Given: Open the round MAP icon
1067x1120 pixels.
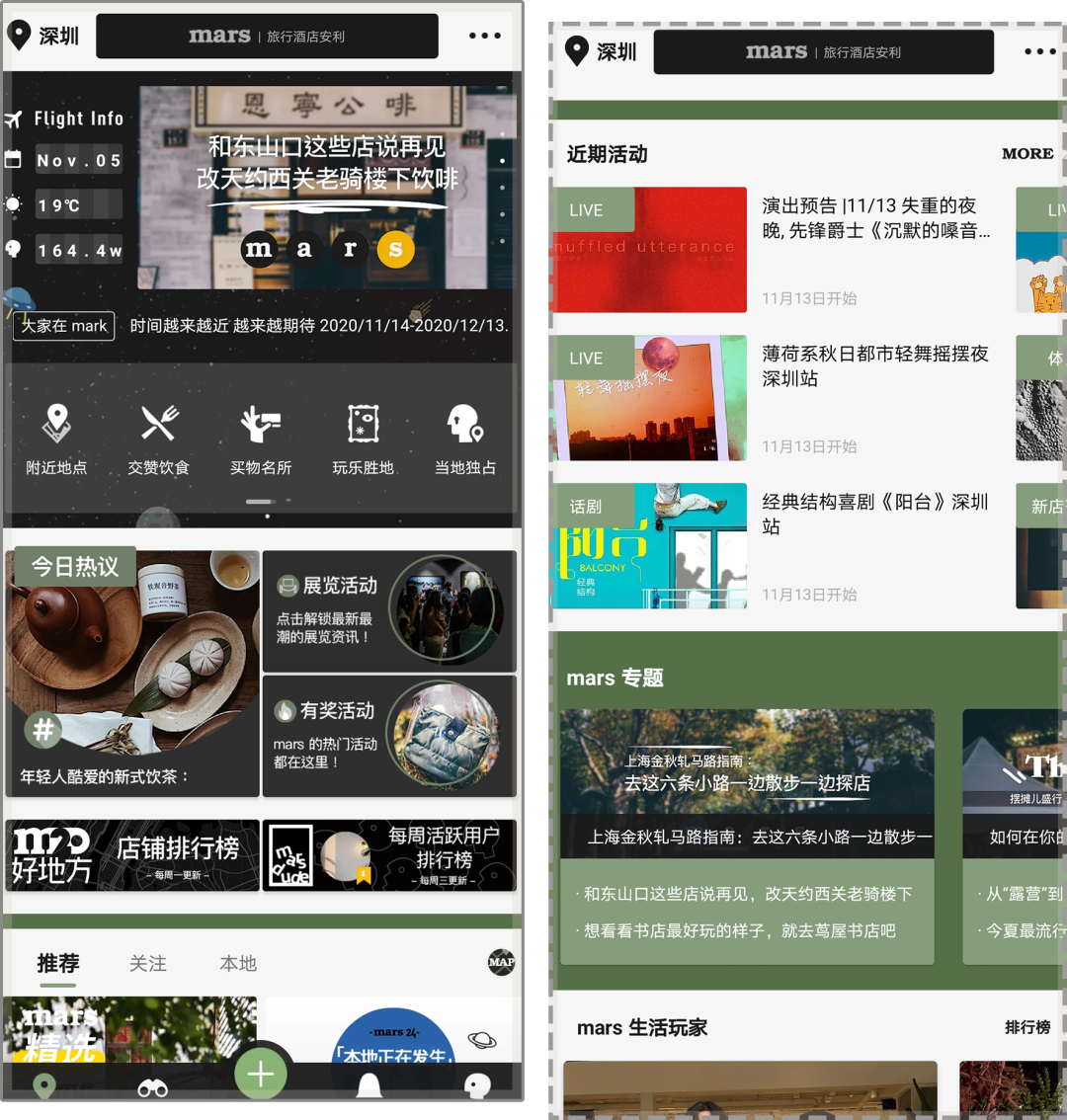Looking at the screenshot, I should (x=501, y=962).
